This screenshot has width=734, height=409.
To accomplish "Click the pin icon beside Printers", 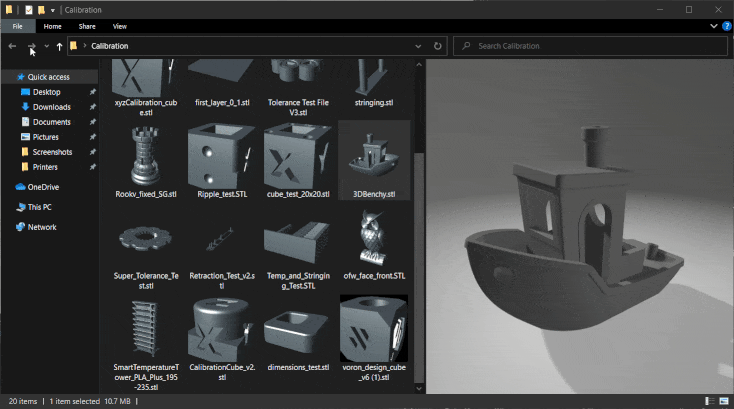I will click(x=93, y=167).
